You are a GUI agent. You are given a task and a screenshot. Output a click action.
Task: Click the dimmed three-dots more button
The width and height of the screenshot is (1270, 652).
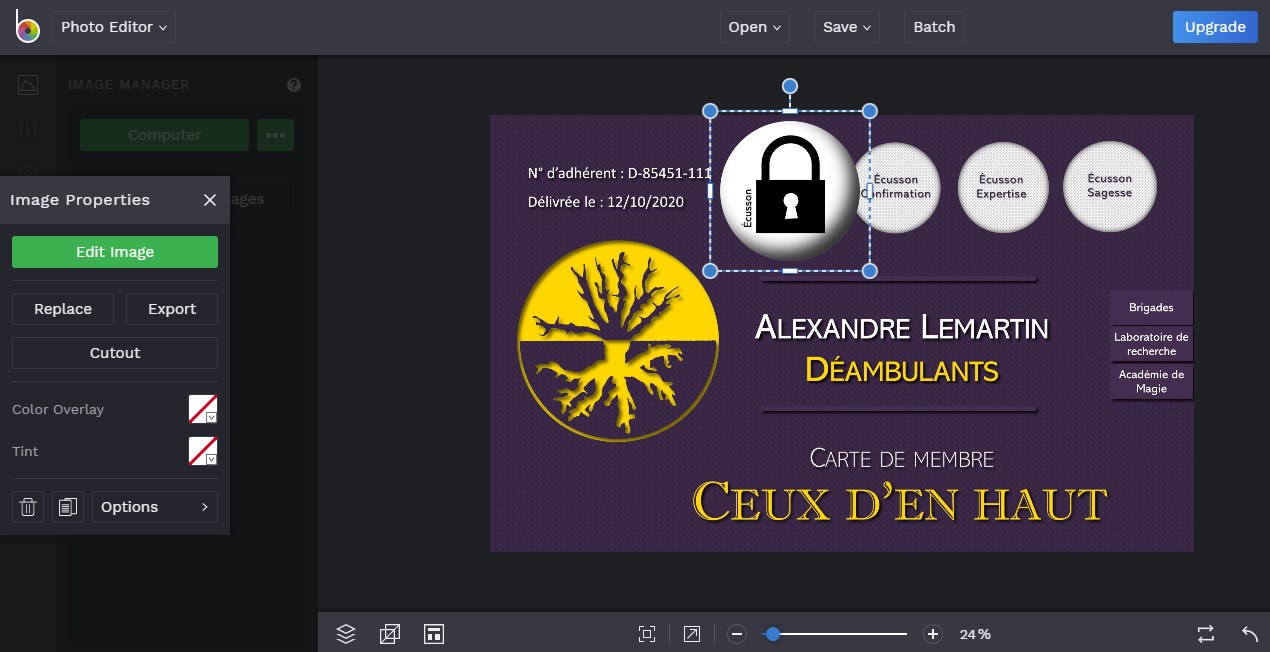click(x=276, y=135)
